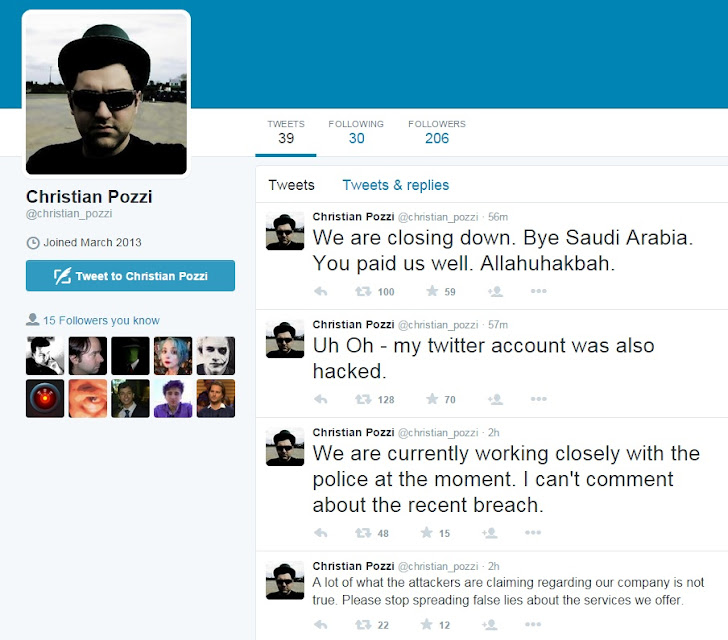The image size is (728, 640).
Task: Open the large profile photo
Action: tap(106, 93)
